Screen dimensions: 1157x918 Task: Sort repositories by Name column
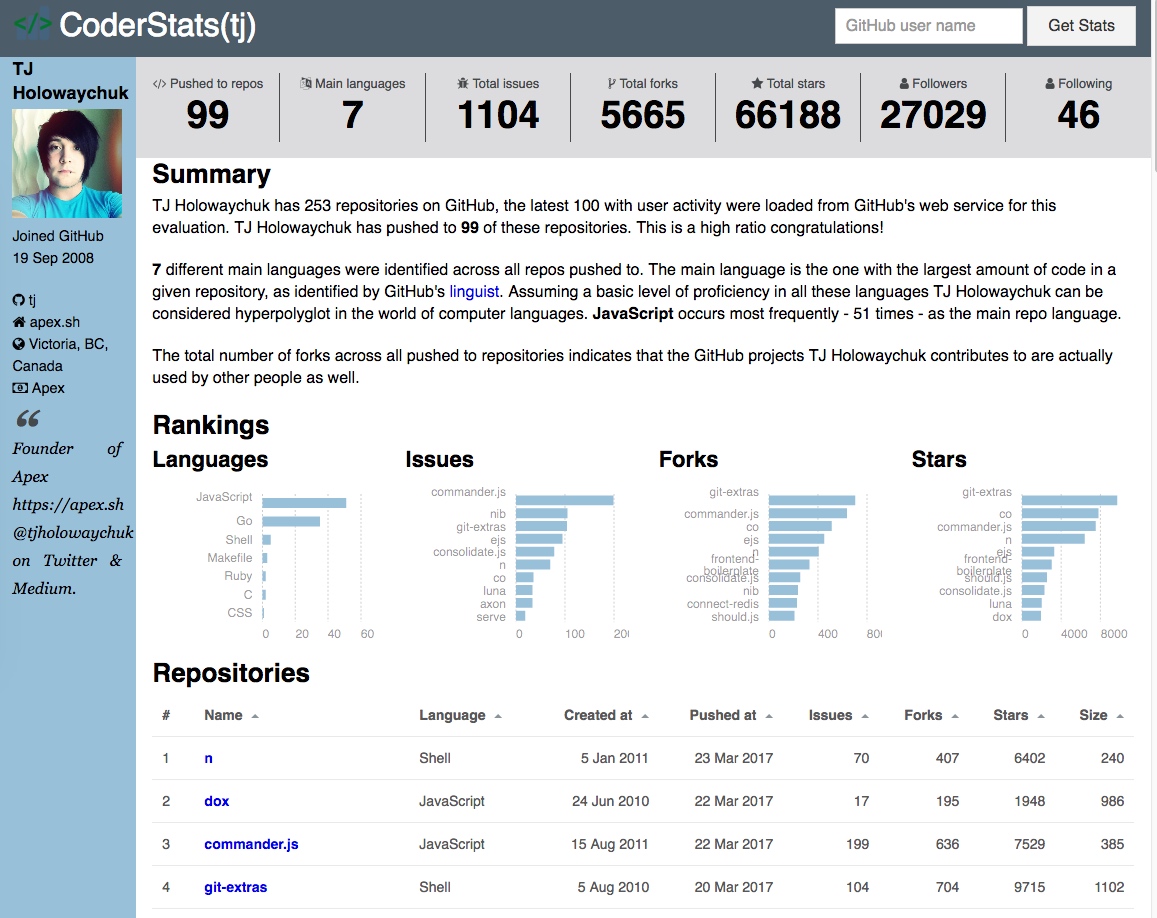point(231,715)
